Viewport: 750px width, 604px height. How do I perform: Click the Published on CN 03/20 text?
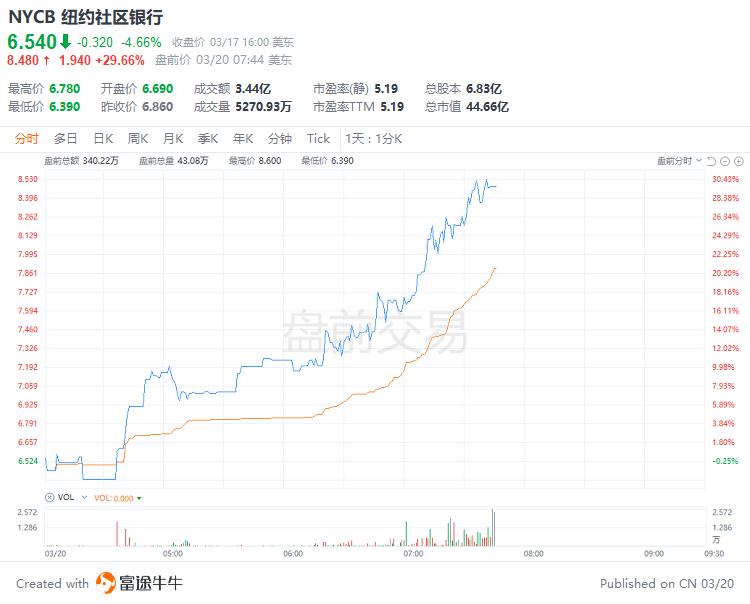[667, 584]
